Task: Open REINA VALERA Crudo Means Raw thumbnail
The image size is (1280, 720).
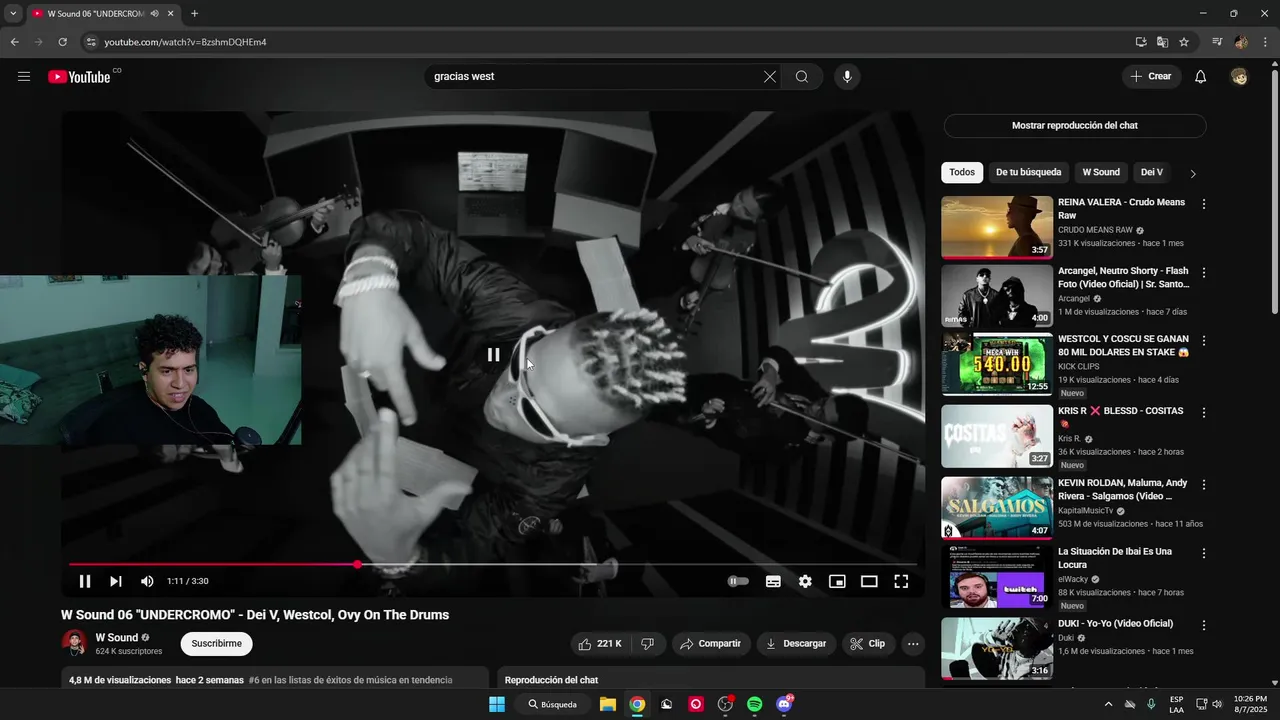Action: coord(997,227)
